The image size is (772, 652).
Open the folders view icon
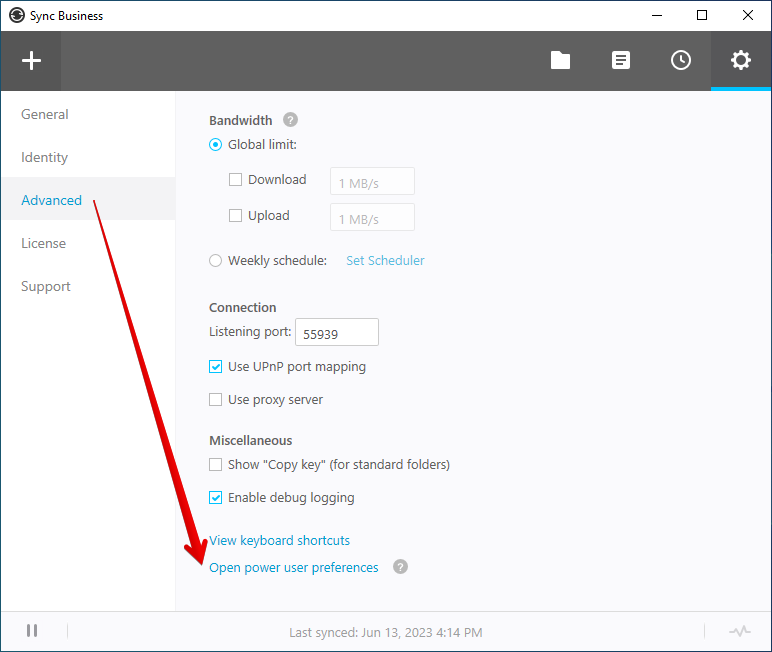coord(560,61)
